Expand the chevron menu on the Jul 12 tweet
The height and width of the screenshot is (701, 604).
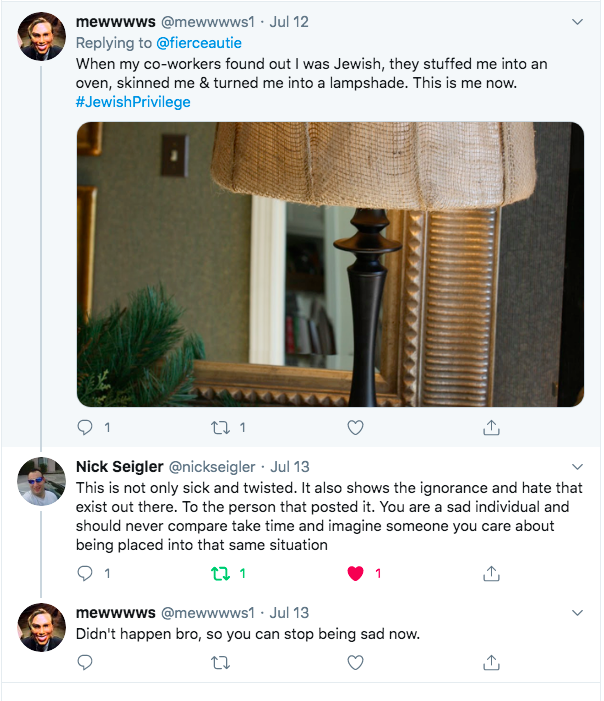click(577, 21)
